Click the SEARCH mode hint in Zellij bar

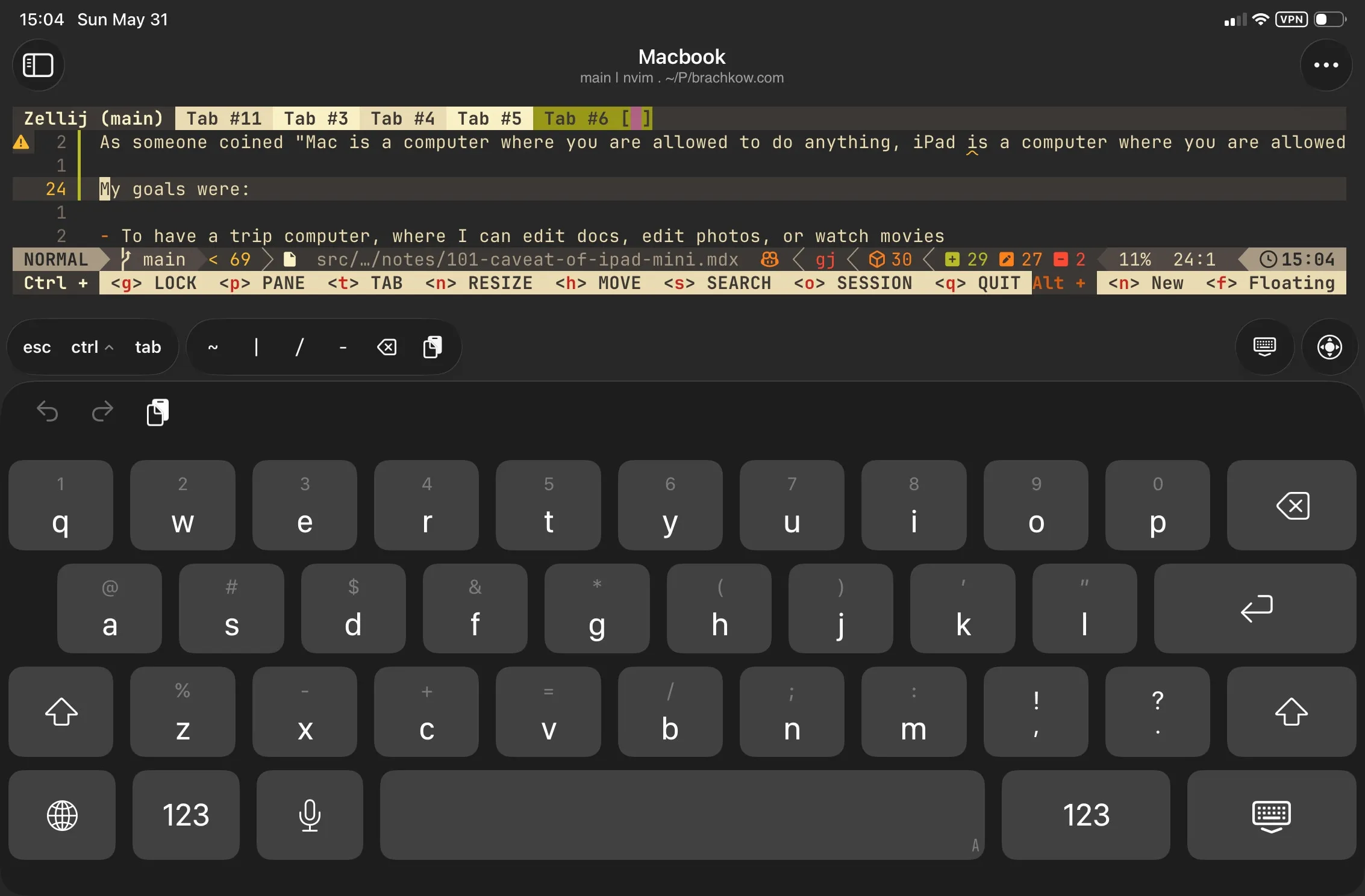coord(717,283)
